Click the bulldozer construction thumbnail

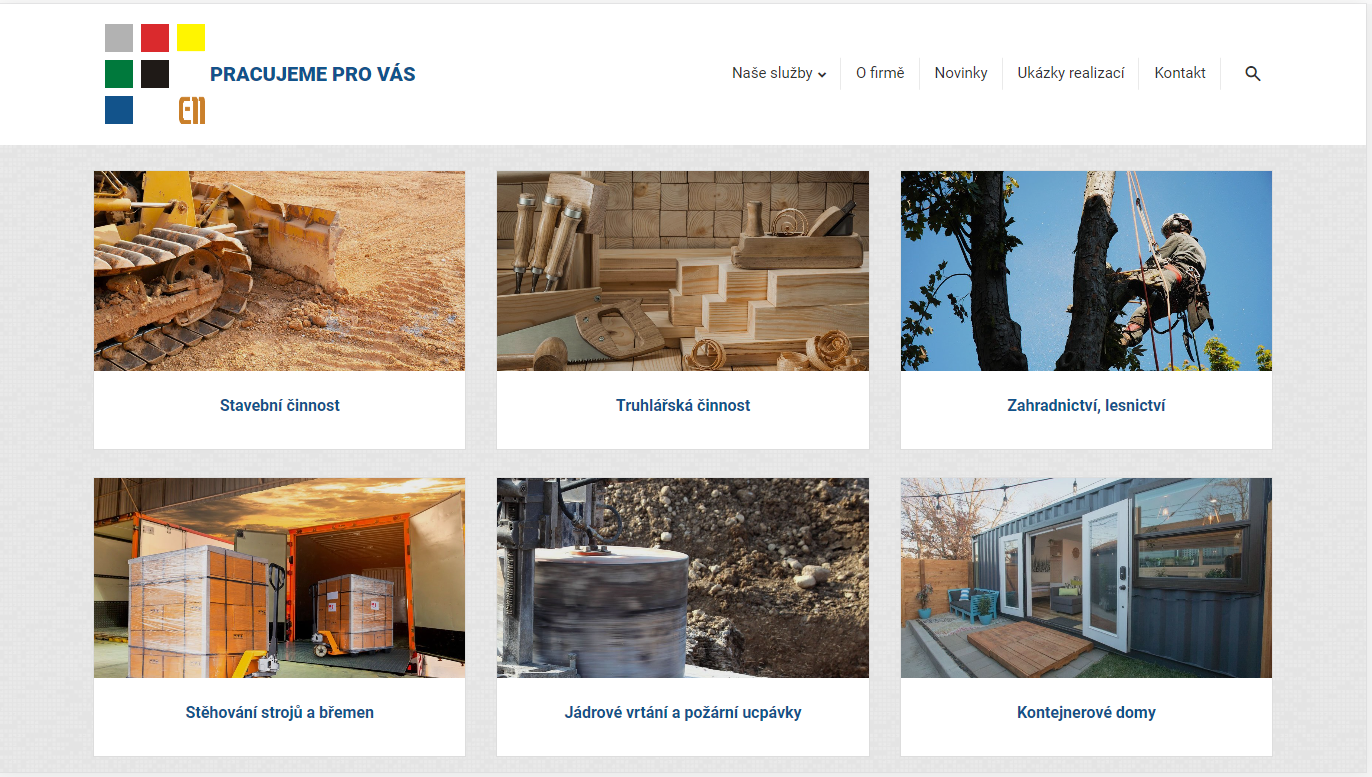click(x=280, y=271)
